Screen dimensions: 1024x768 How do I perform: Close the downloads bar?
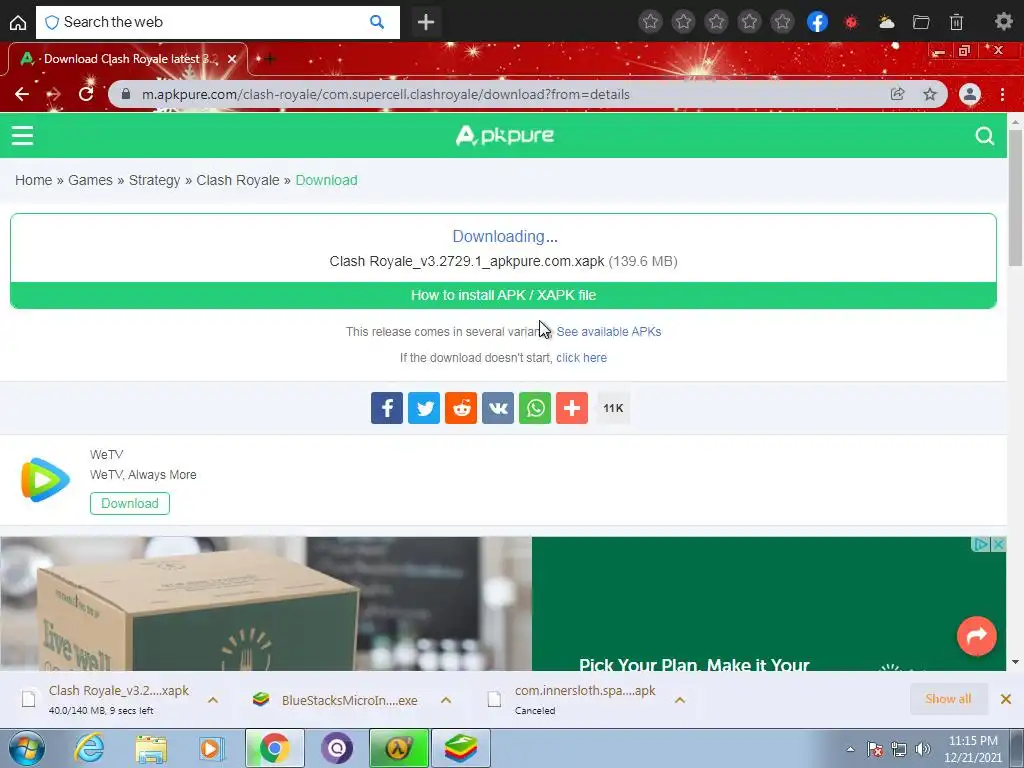pos(1006,699)
